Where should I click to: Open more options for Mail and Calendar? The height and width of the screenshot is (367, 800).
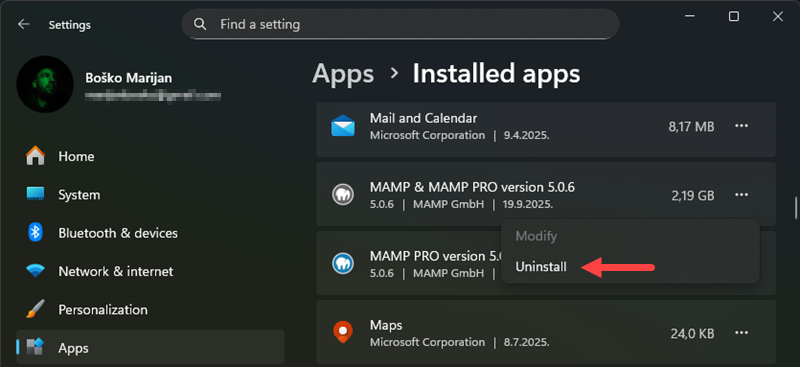[741, 126]
